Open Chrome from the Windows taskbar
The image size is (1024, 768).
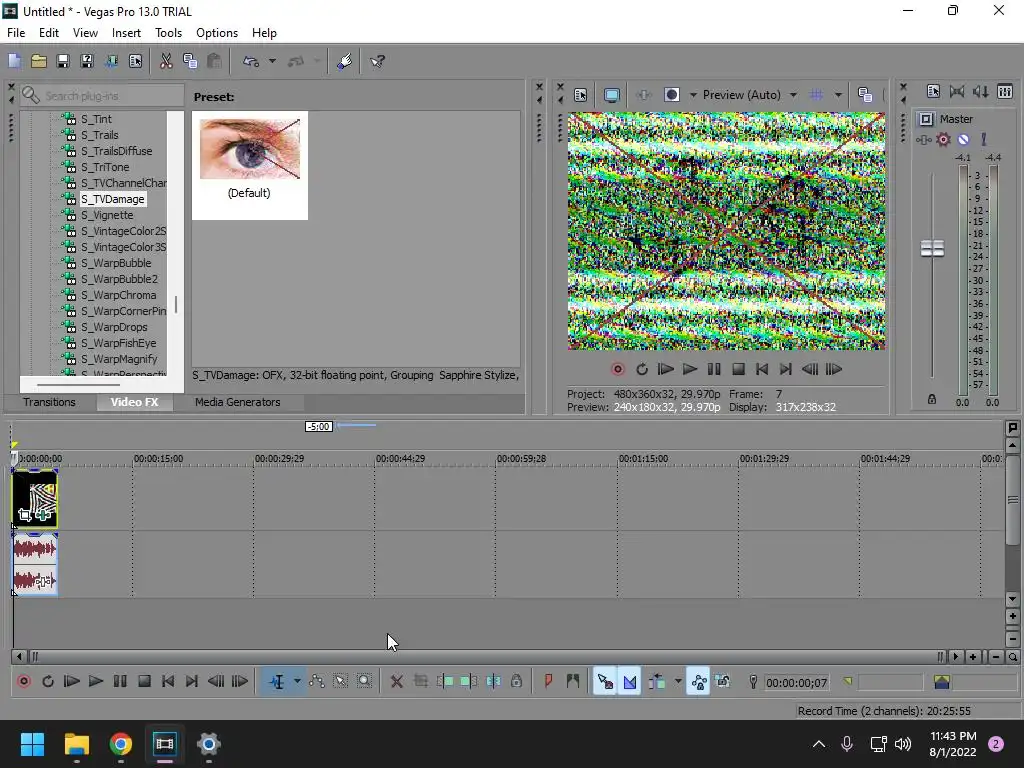(121, 744)
